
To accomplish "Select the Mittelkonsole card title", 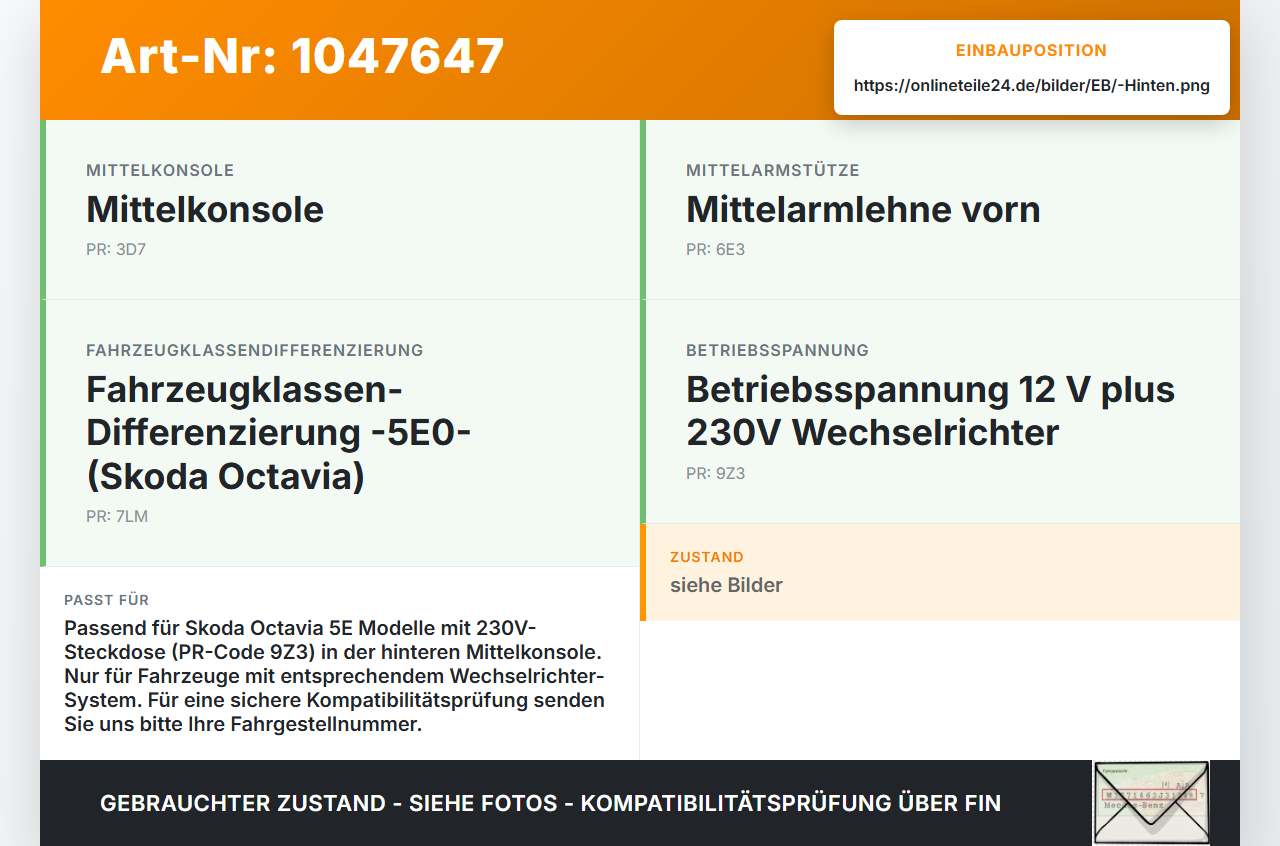I will pos(205,209).
